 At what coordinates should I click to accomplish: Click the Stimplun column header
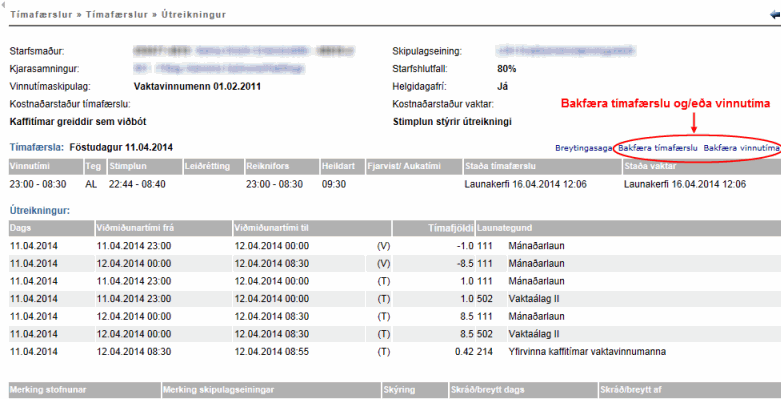[x=144, y=166]
